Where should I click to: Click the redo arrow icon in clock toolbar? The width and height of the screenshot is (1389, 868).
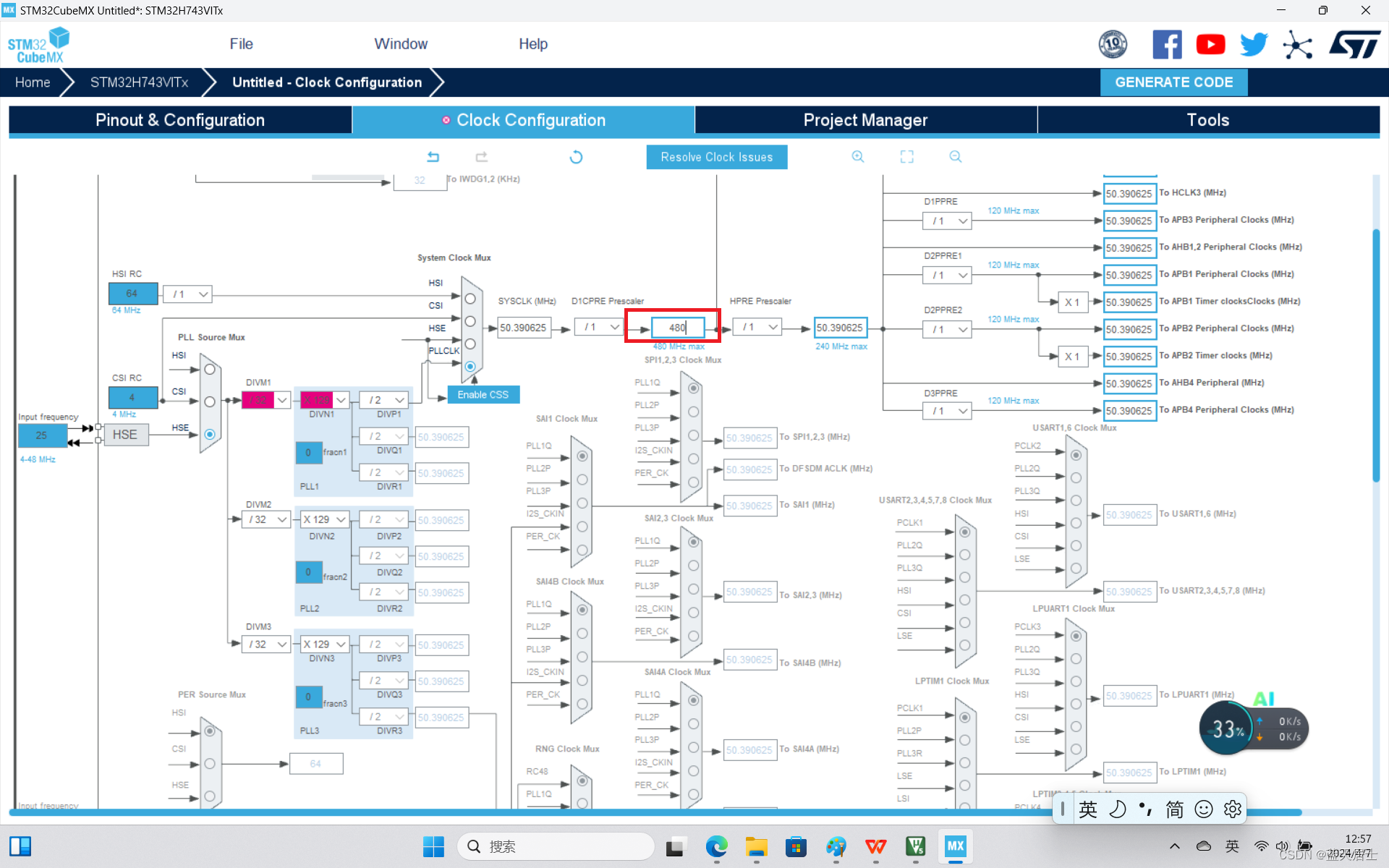coord(482,157)
